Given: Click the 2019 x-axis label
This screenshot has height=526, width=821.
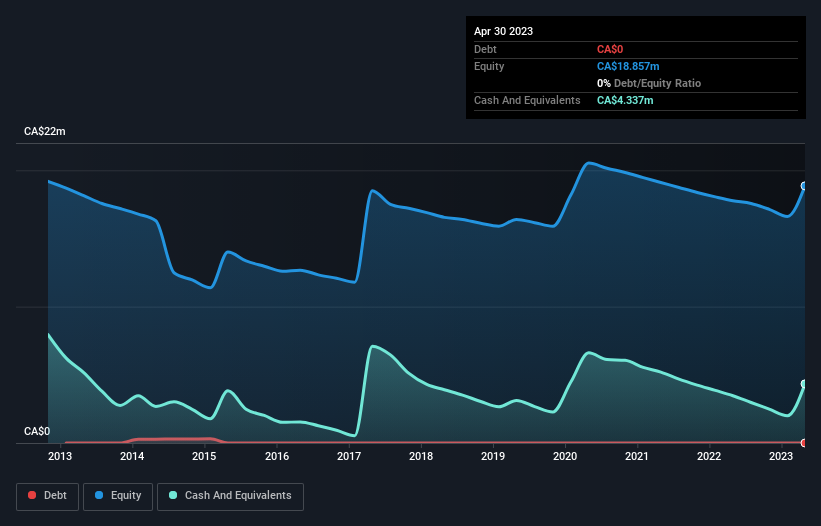Looking at the screenshot, I should (493, 456).
